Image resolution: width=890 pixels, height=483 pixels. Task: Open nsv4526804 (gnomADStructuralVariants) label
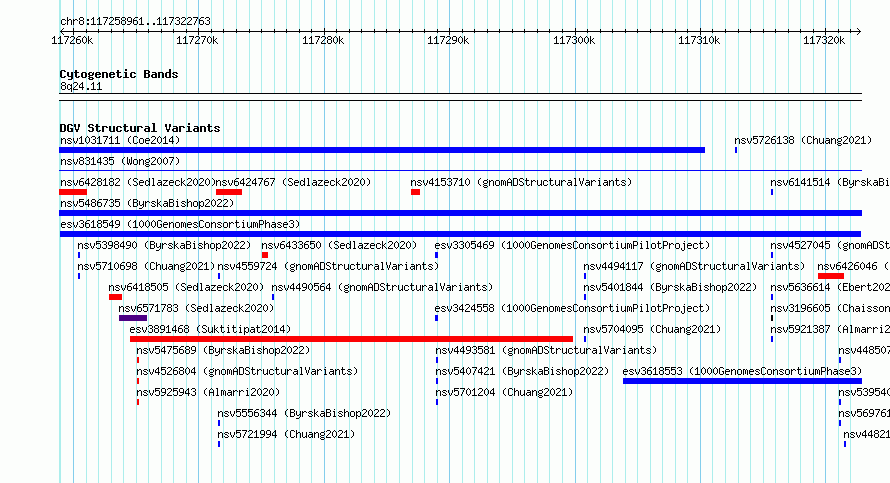point(247,371)
